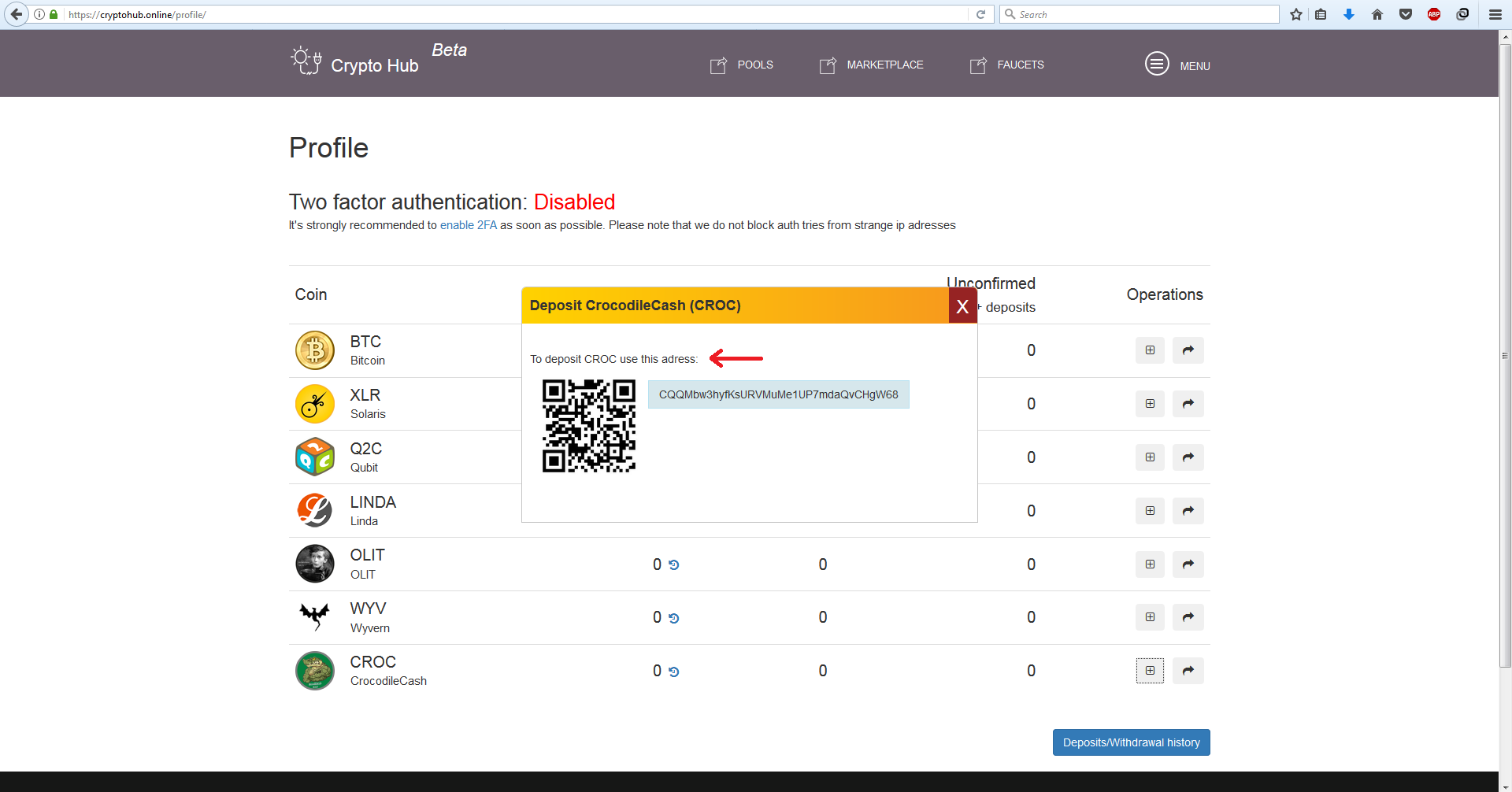Select the CROC deposit address field
The image size is (1512, 792).
click(x=778, y=394)
